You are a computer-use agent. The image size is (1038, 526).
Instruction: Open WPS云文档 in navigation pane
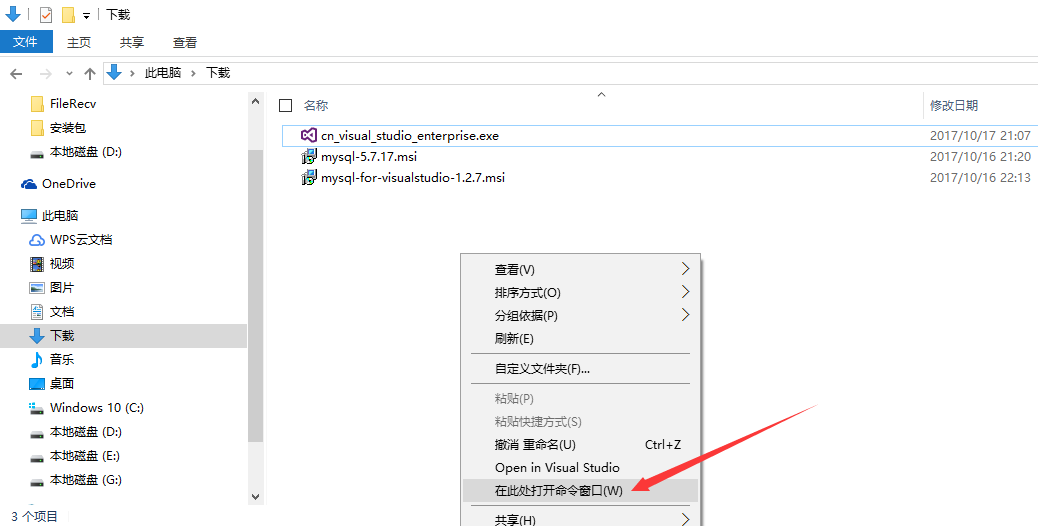click(81, 240)
